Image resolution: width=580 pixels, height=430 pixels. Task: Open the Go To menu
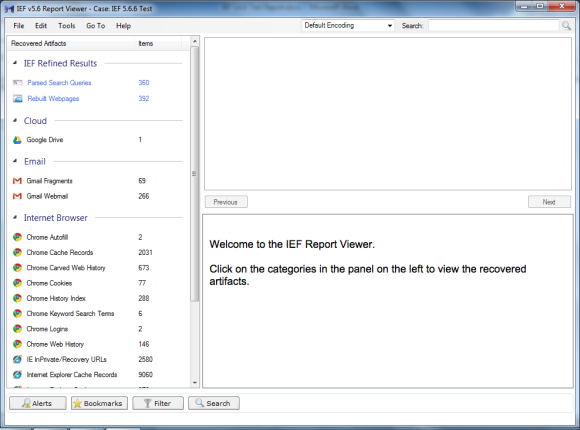point(95,26)
